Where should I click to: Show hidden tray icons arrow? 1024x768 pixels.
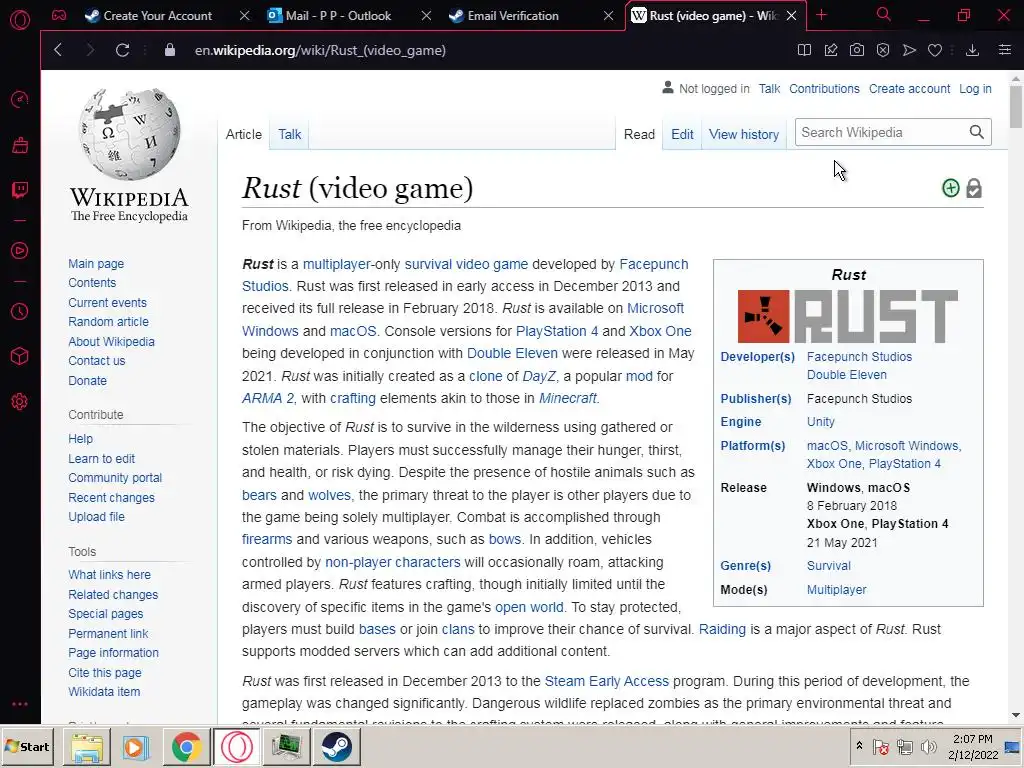point(859,746)
